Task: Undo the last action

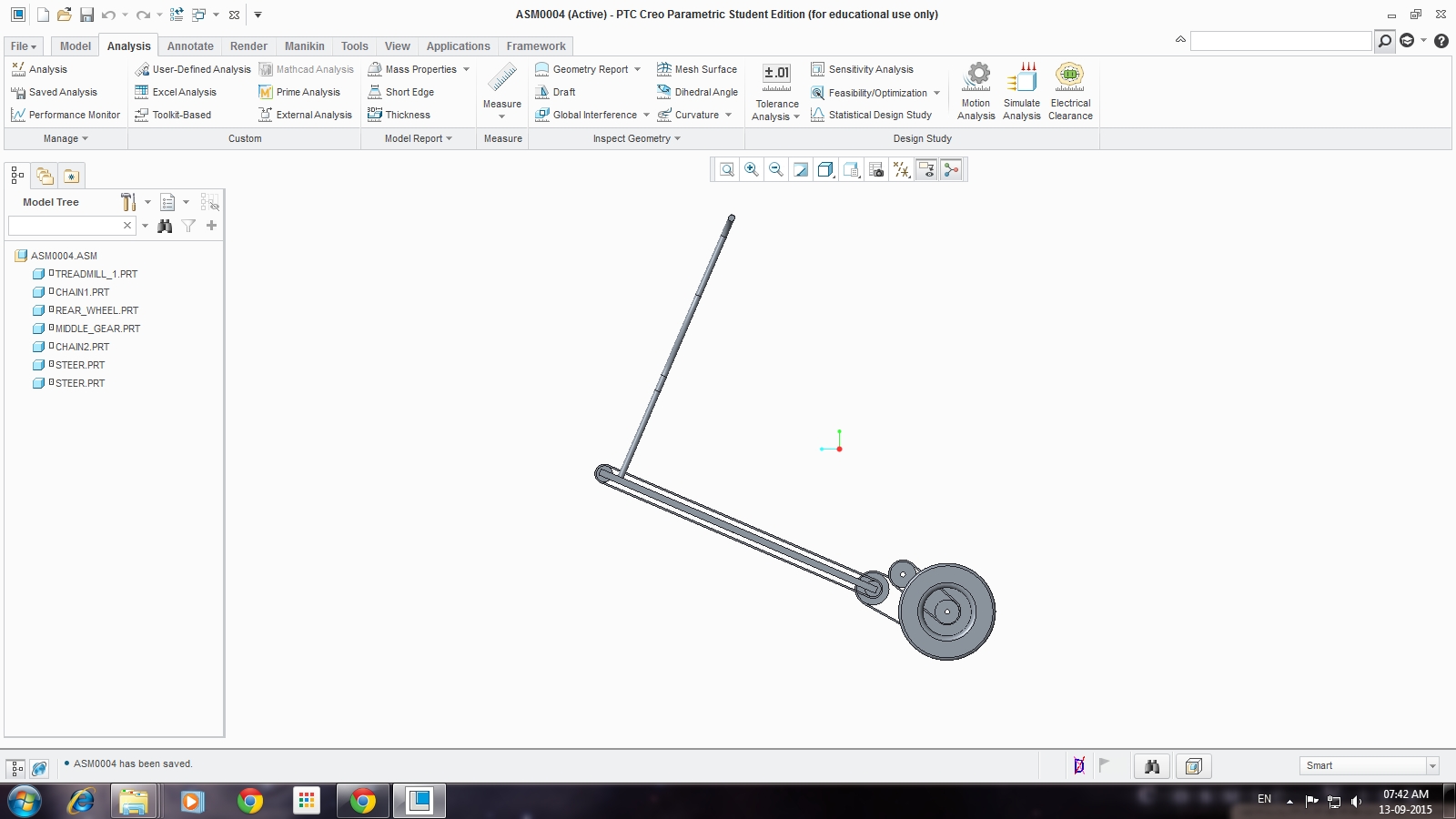Action: pos(108,15)
